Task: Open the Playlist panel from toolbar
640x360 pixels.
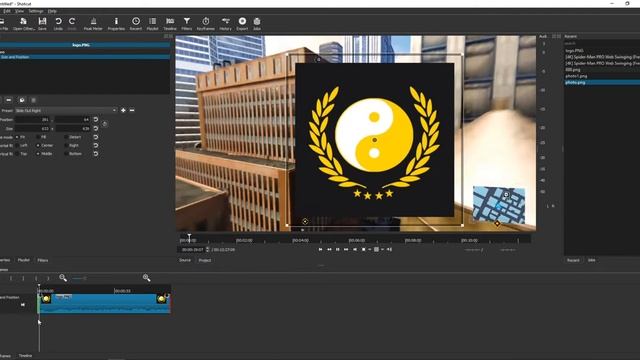Action: click(152, 24)
